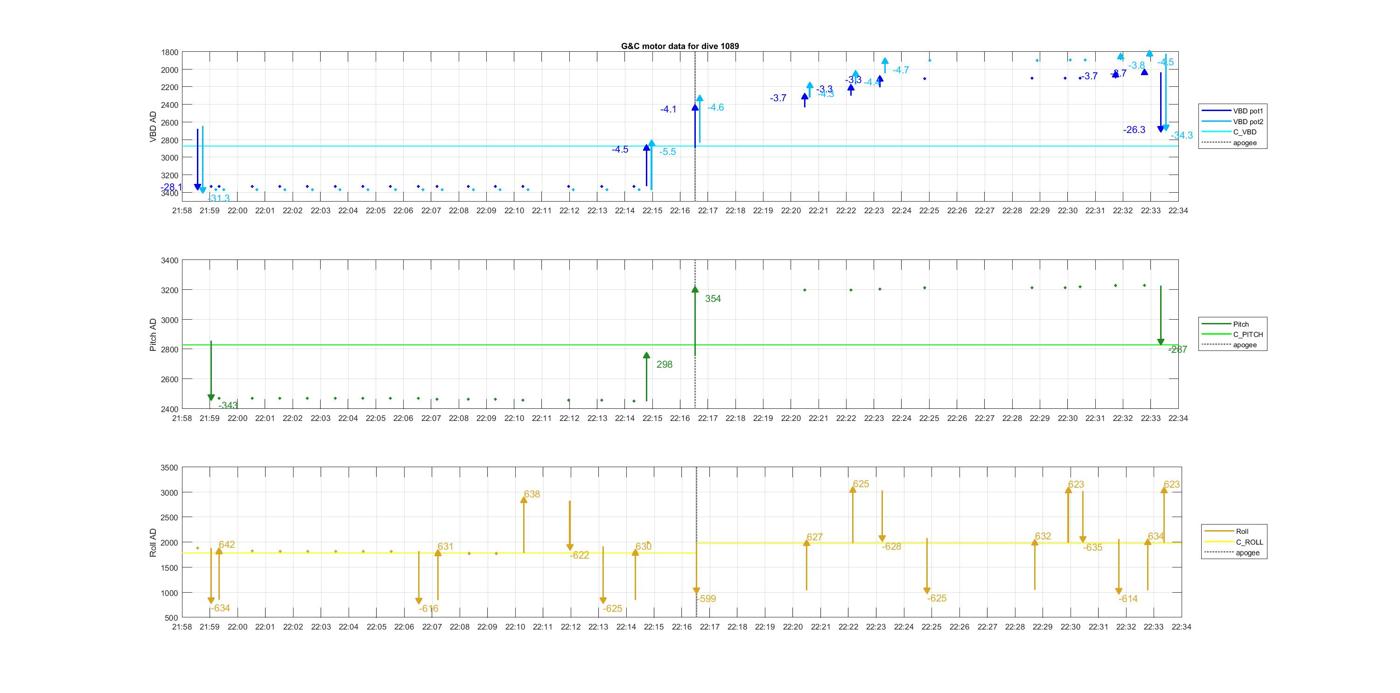The height and width of the screenshot is (693, 1400).
Task: Click the '630' roll data label
Action: point(643,547)
